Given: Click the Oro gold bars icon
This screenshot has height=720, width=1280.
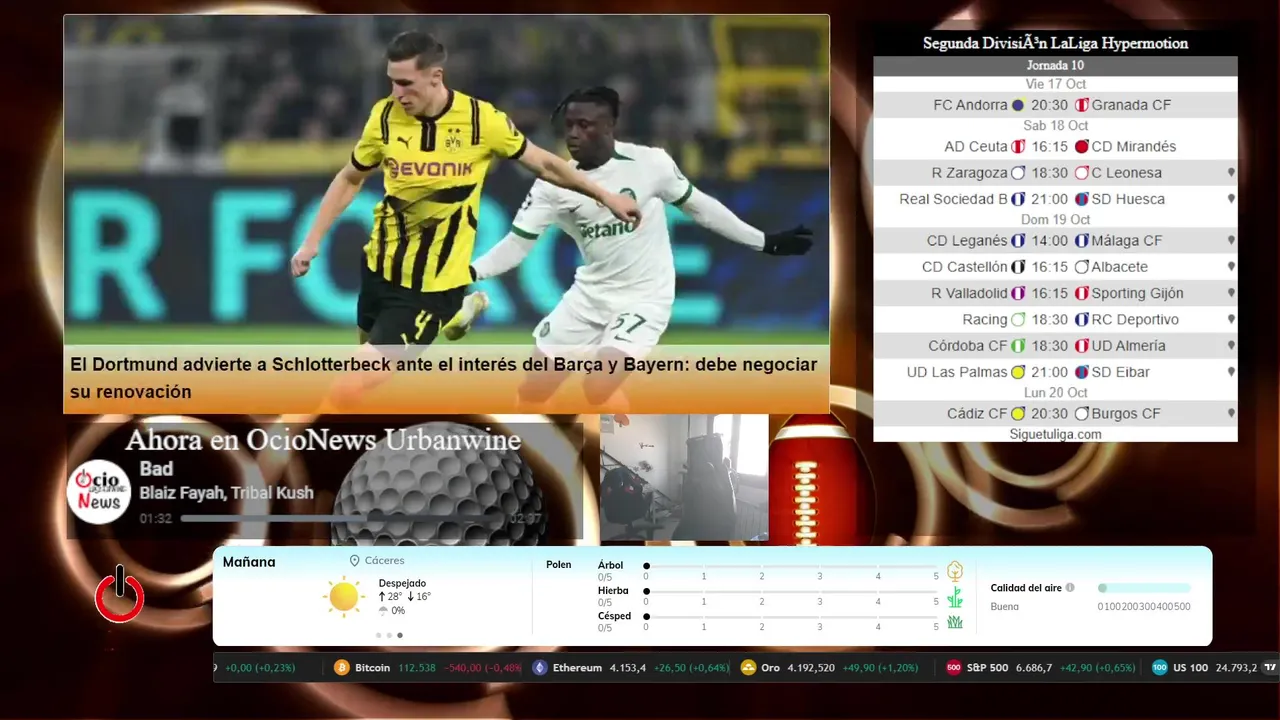Looking at the screenshot, I should [748, 668].
